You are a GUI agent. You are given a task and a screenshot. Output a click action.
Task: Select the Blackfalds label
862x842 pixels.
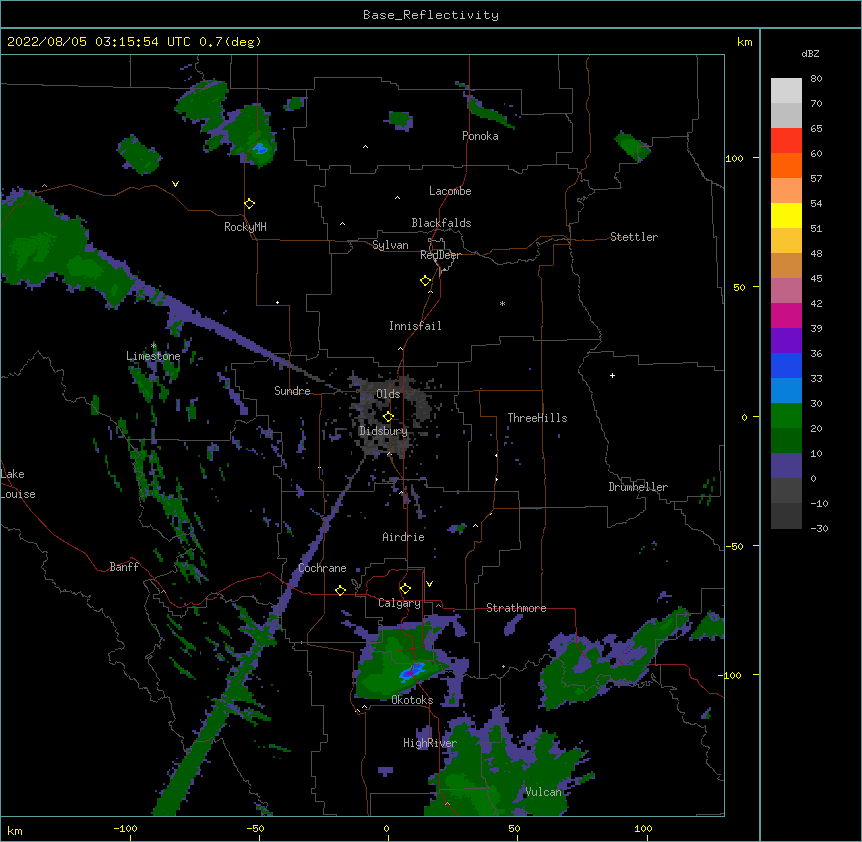441,223
